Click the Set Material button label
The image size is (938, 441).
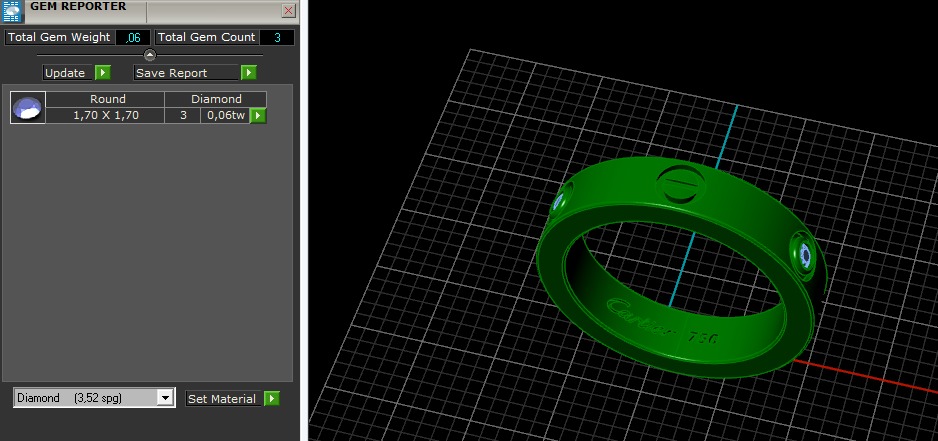[224, 399]
